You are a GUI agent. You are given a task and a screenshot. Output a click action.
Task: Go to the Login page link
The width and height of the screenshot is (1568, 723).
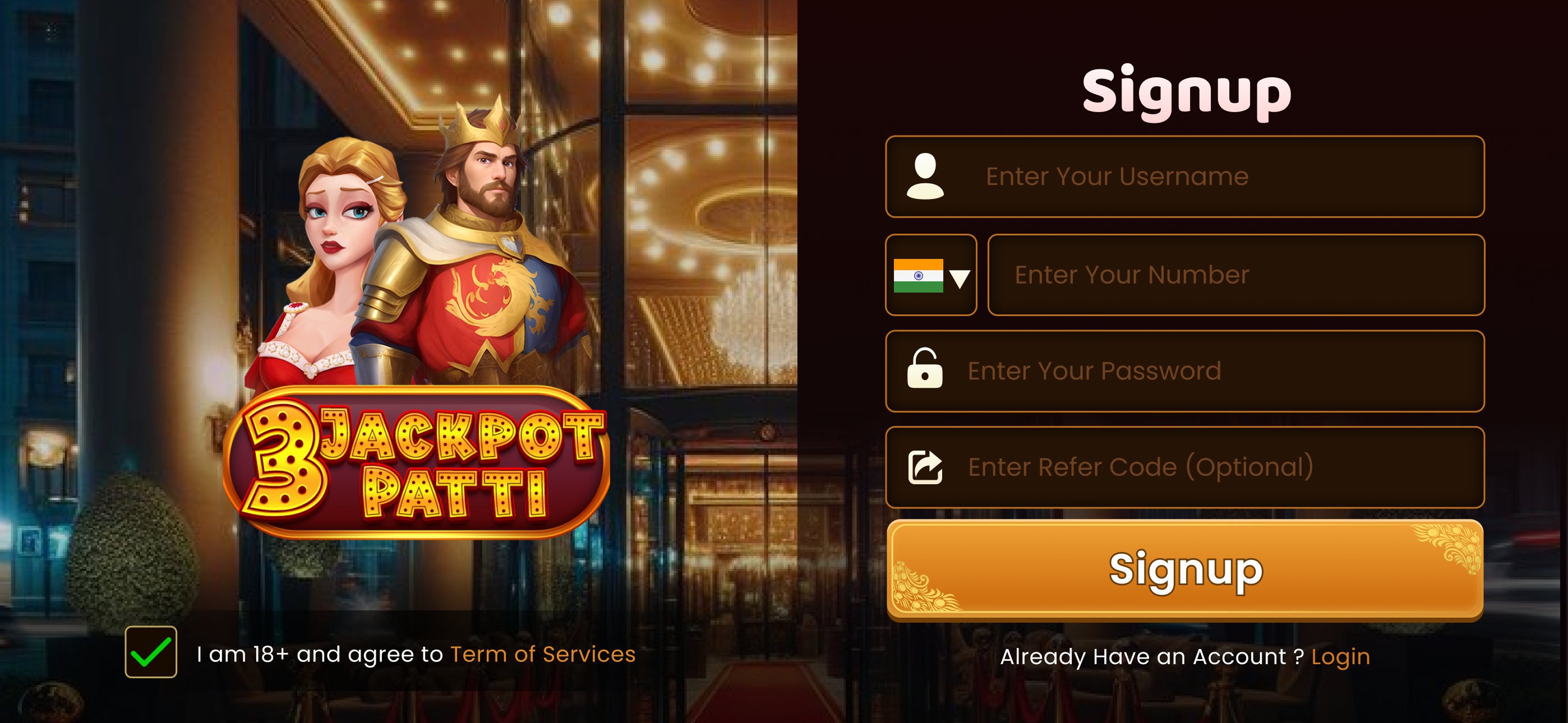tap(1340, 657)
